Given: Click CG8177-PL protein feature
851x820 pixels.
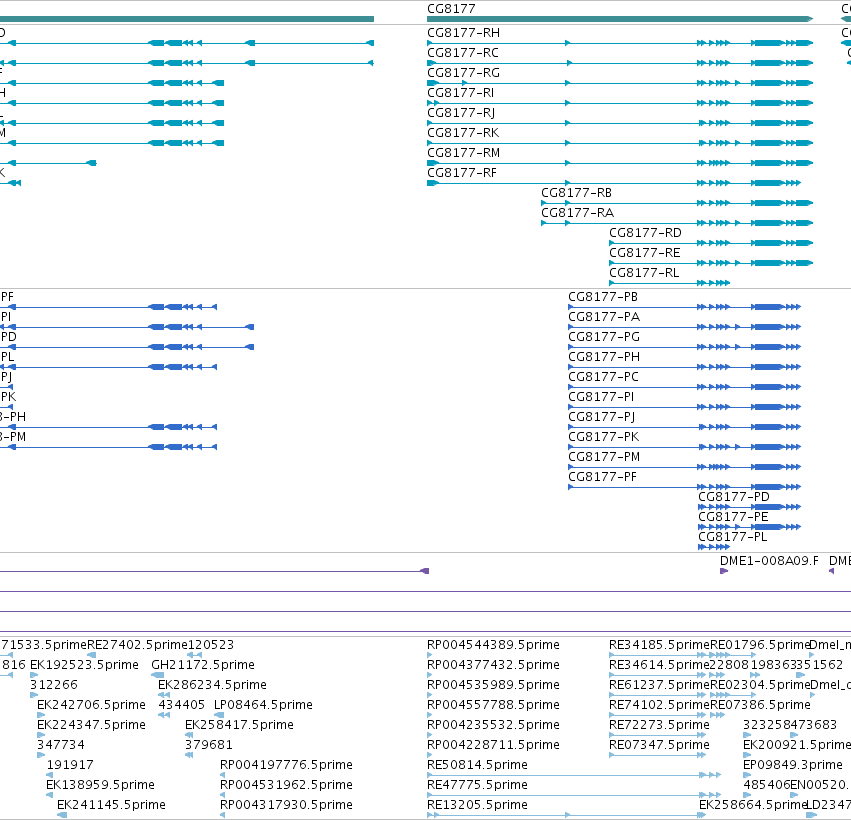Looking at the screenshot, I should 733,537.
